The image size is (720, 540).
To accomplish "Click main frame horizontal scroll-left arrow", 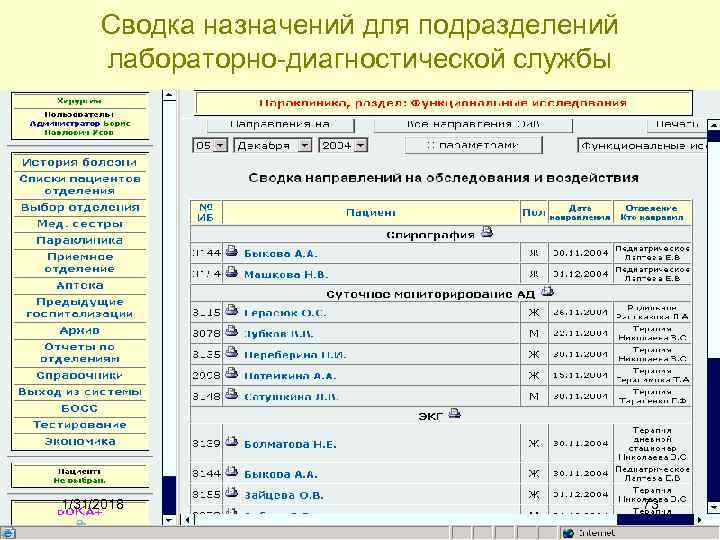I will point(187,520).
